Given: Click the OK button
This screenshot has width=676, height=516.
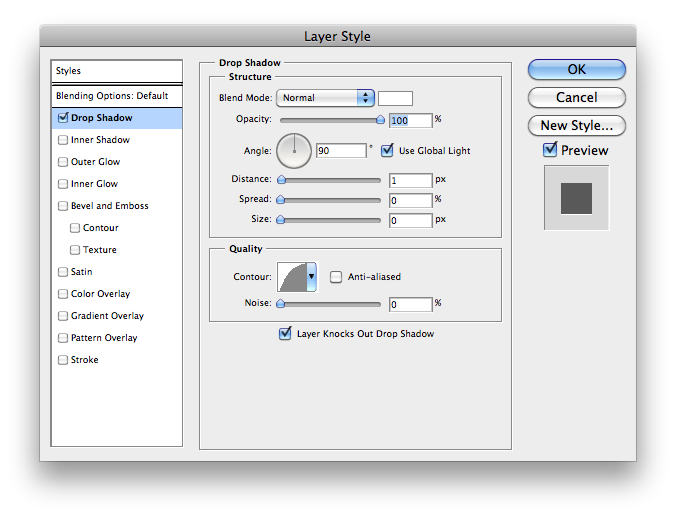Looking at the screenshot, I should (576, 69).
